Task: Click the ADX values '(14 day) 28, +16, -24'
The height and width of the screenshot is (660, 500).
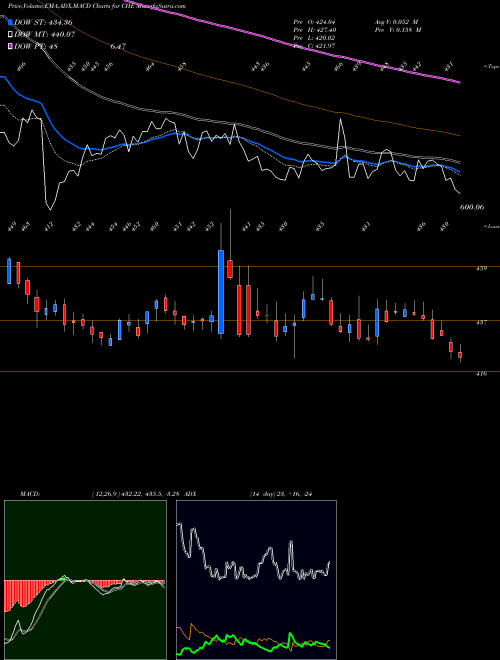Action: point(281,494)
